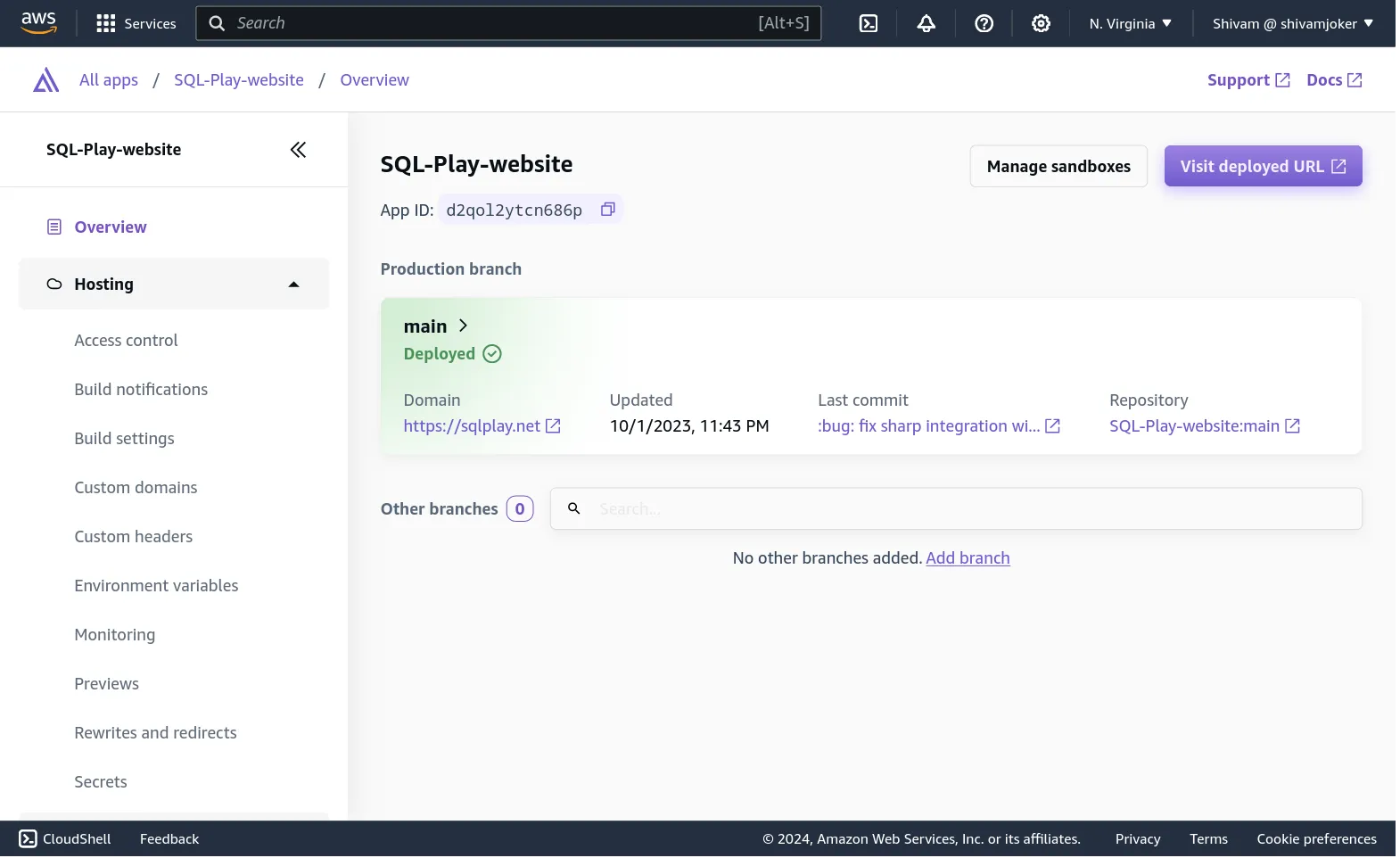This screenshot has height=858, width=1400.
Task: Open Support link
Action: tap(1248, 80)
